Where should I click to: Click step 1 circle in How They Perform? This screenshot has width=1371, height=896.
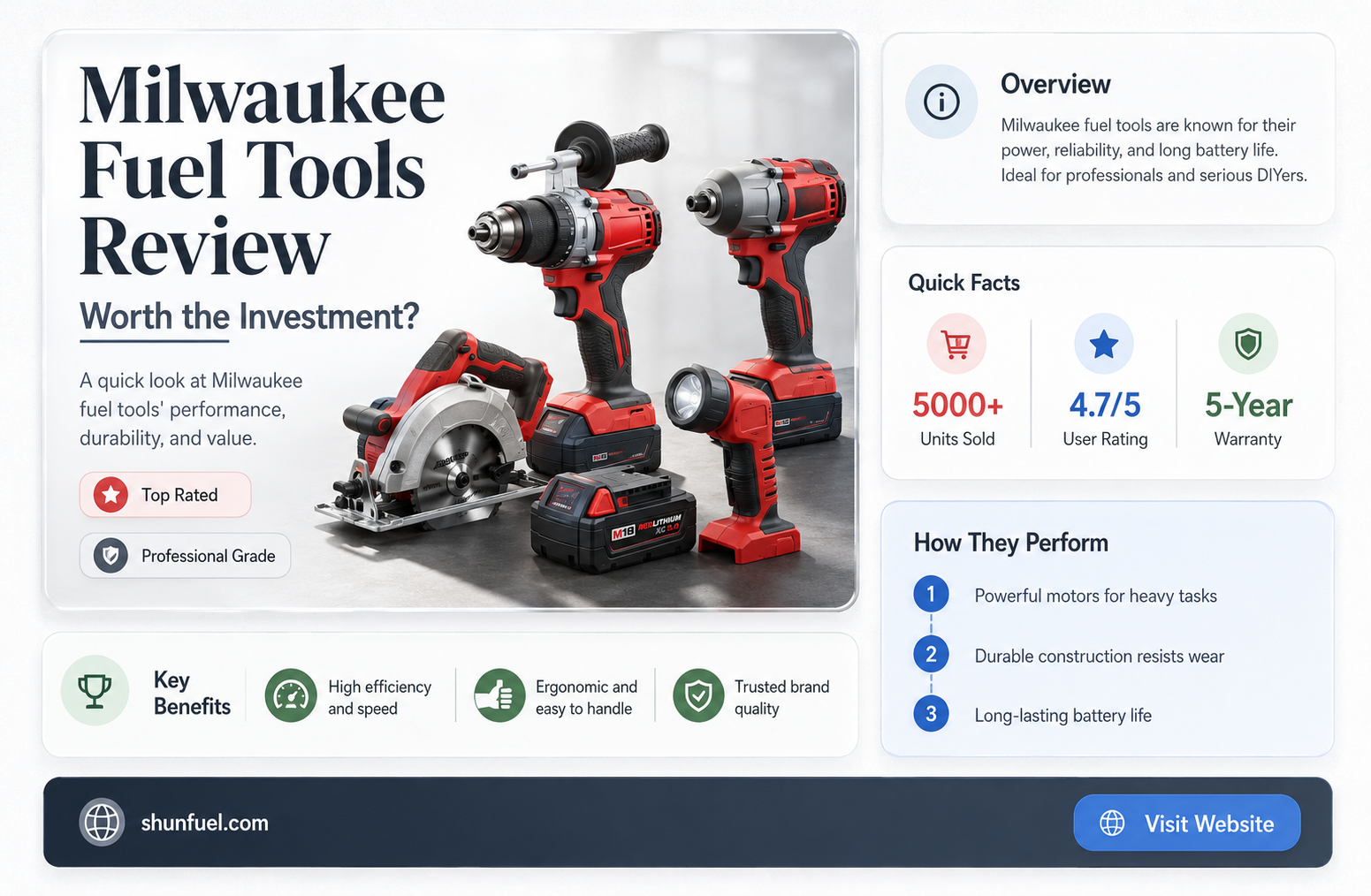pyautogui.click(x=931, y=595)
